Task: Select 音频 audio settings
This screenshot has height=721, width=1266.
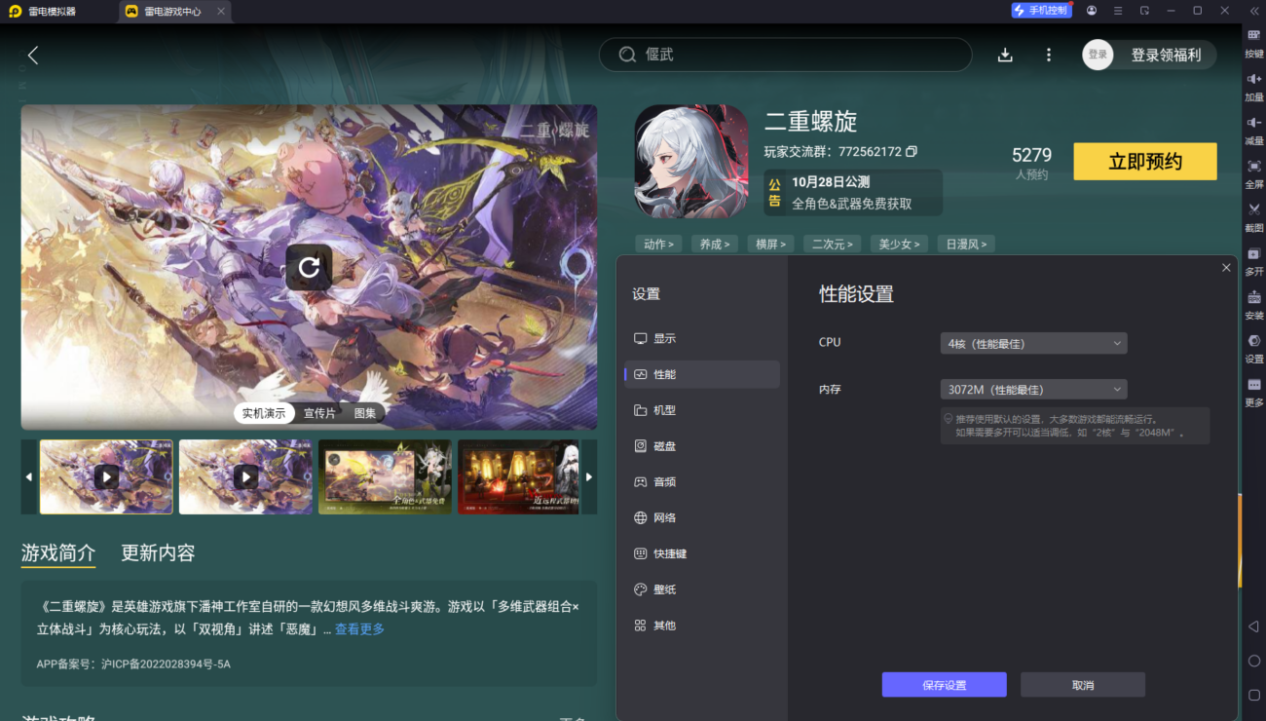Action: tap(701, 482)
